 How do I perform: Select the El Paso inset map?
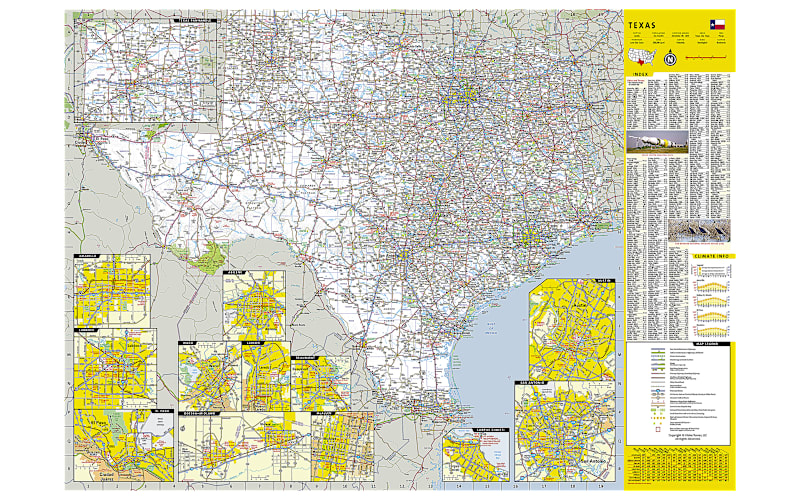pos(124,445)
